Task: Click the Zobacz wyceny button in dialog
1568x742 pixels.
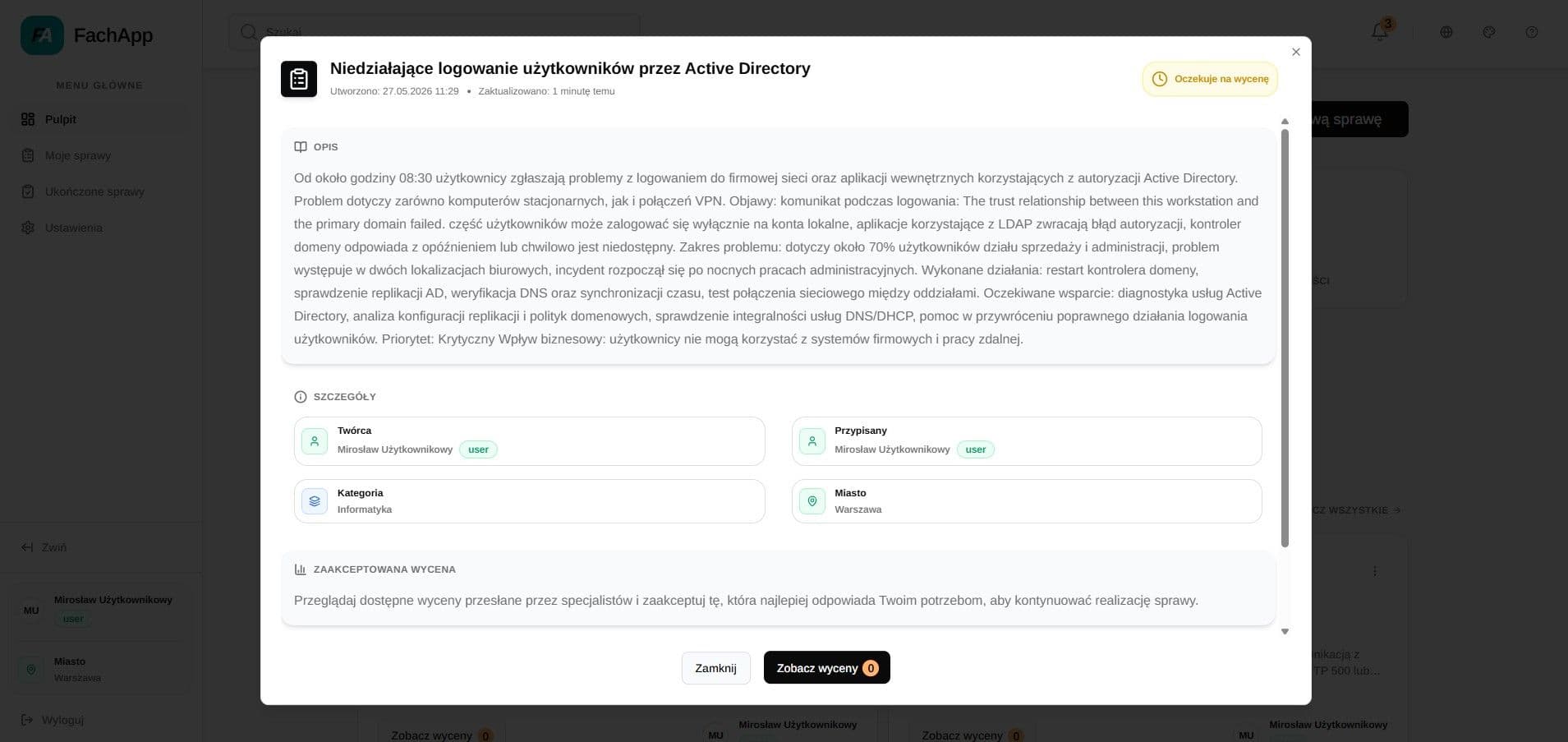Action: [826, 668]
